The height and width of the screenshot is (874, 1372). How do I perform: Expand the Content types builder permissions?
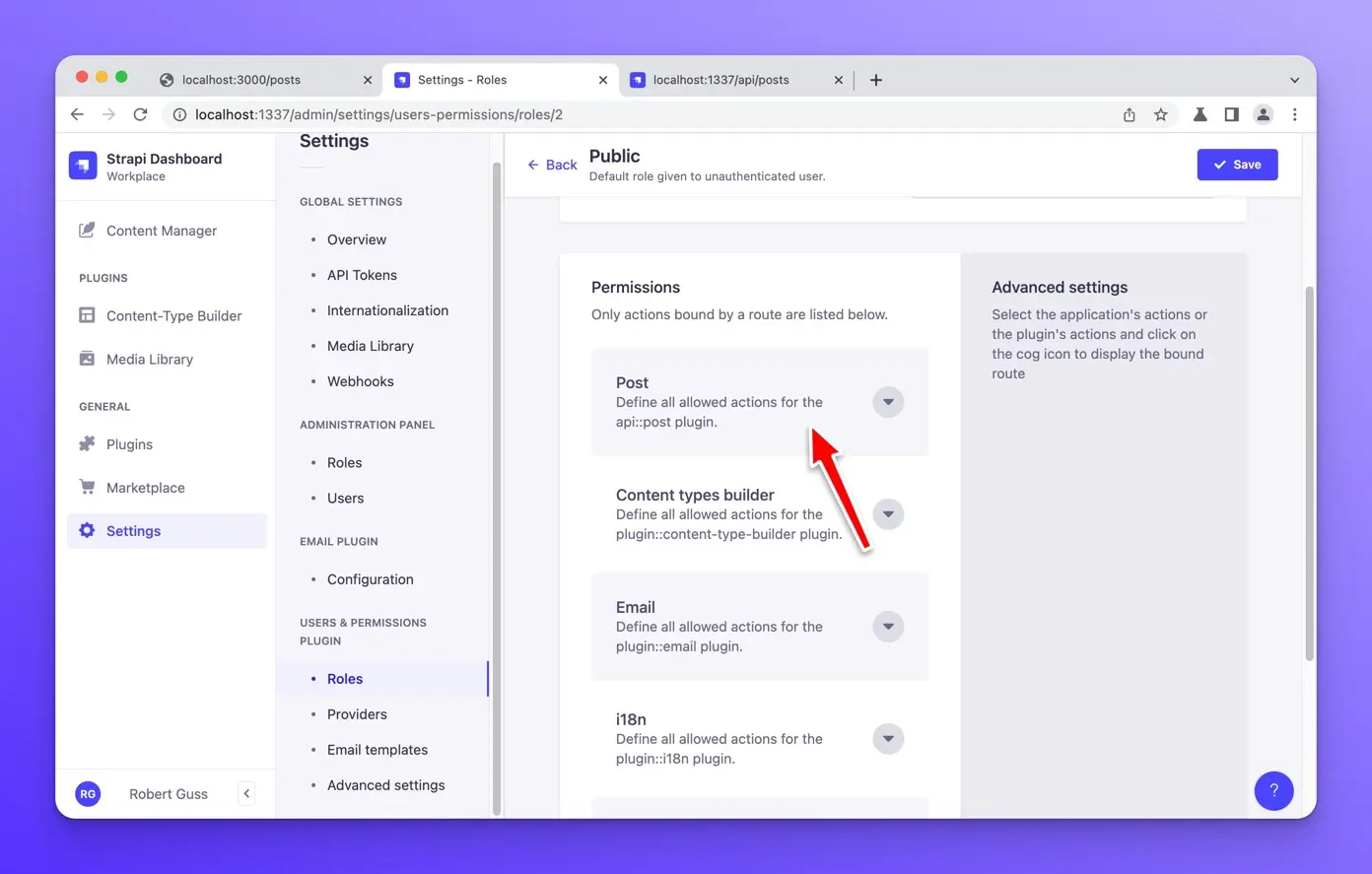pos(888,514)
